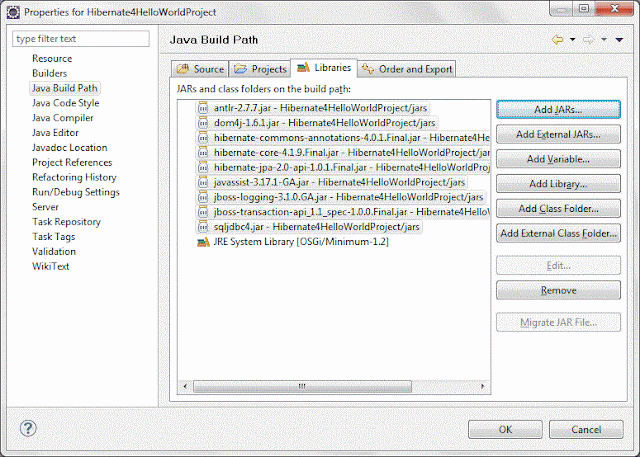Screen dimensions: 640x457
Task: Open Task Tags page
Action: coord(53,237)
